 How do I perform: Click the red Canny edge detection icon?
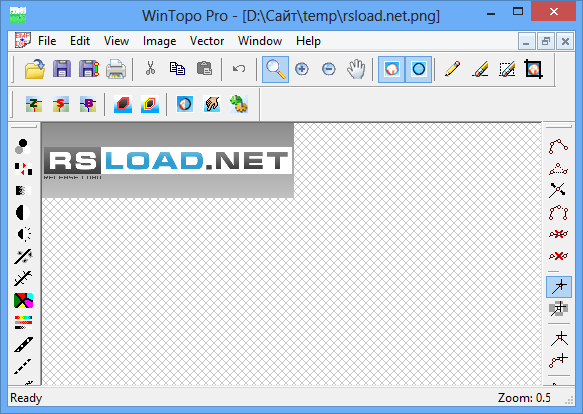pyautogui.click(x=123, y=104)
